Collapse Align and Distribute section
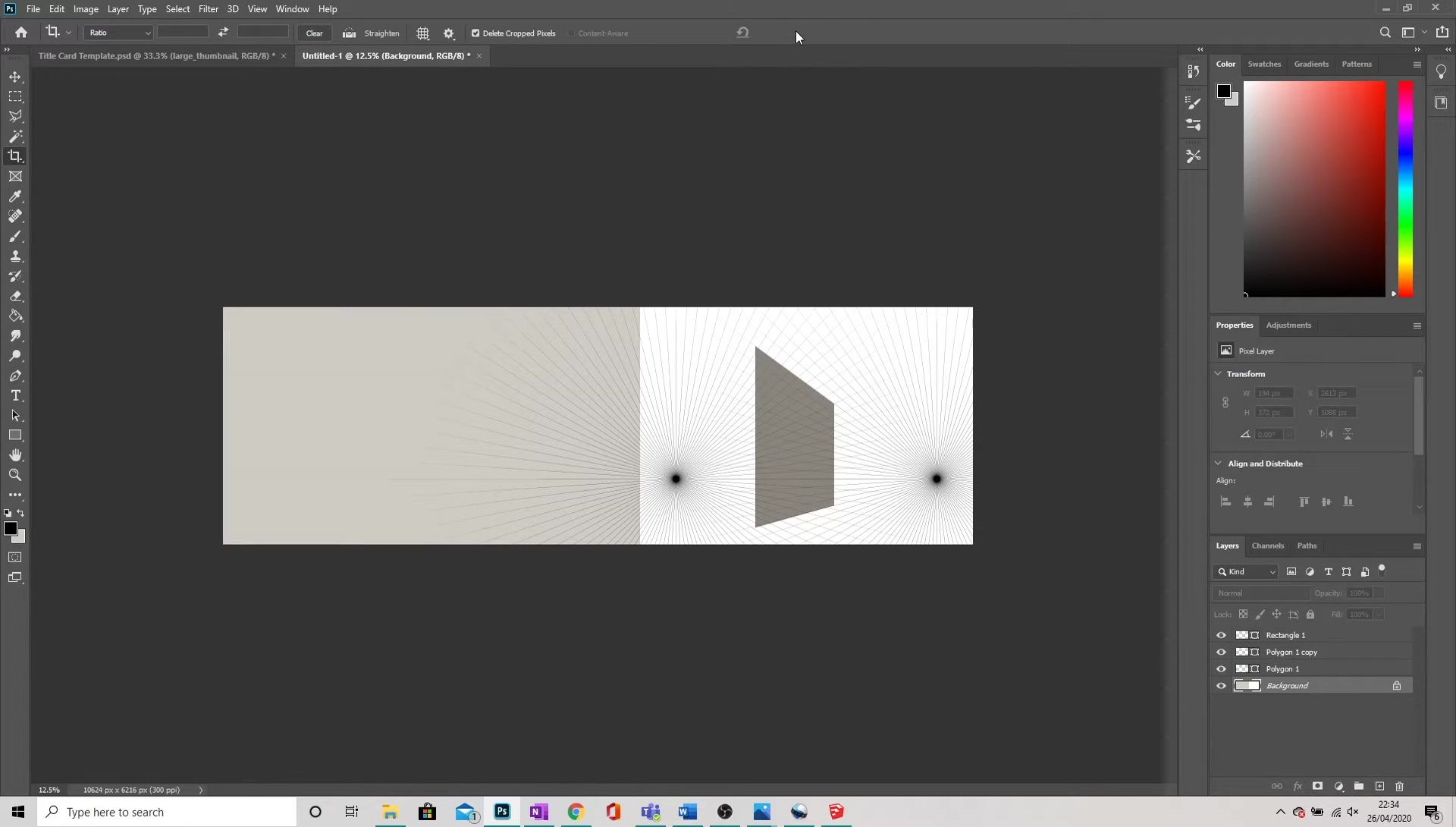Image resolution: width=1456 pixels, height=827 pixels. pos(1218,464)
